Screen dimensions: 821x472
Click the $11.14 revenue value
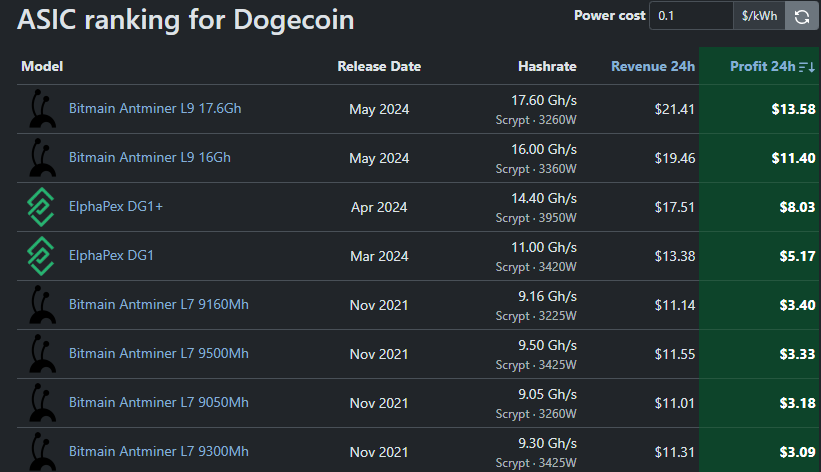click(x=674, y=305)
